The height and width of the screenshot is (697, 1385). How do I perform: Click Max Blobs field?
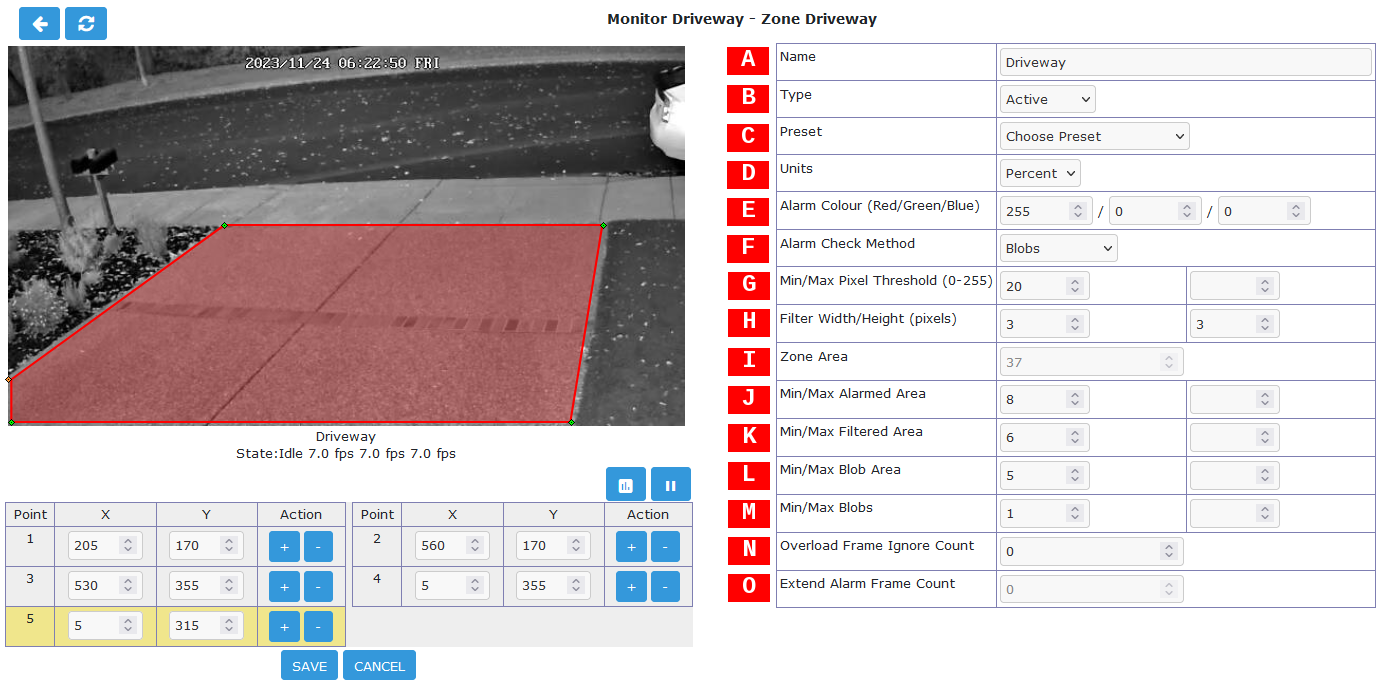click(x=1234, y=513)
